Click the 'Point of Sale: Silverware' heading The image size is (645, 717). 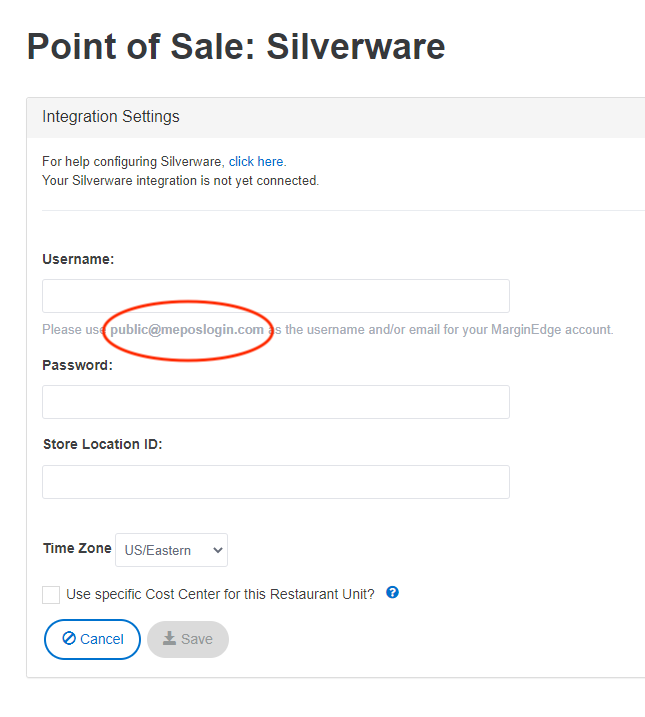236,46
